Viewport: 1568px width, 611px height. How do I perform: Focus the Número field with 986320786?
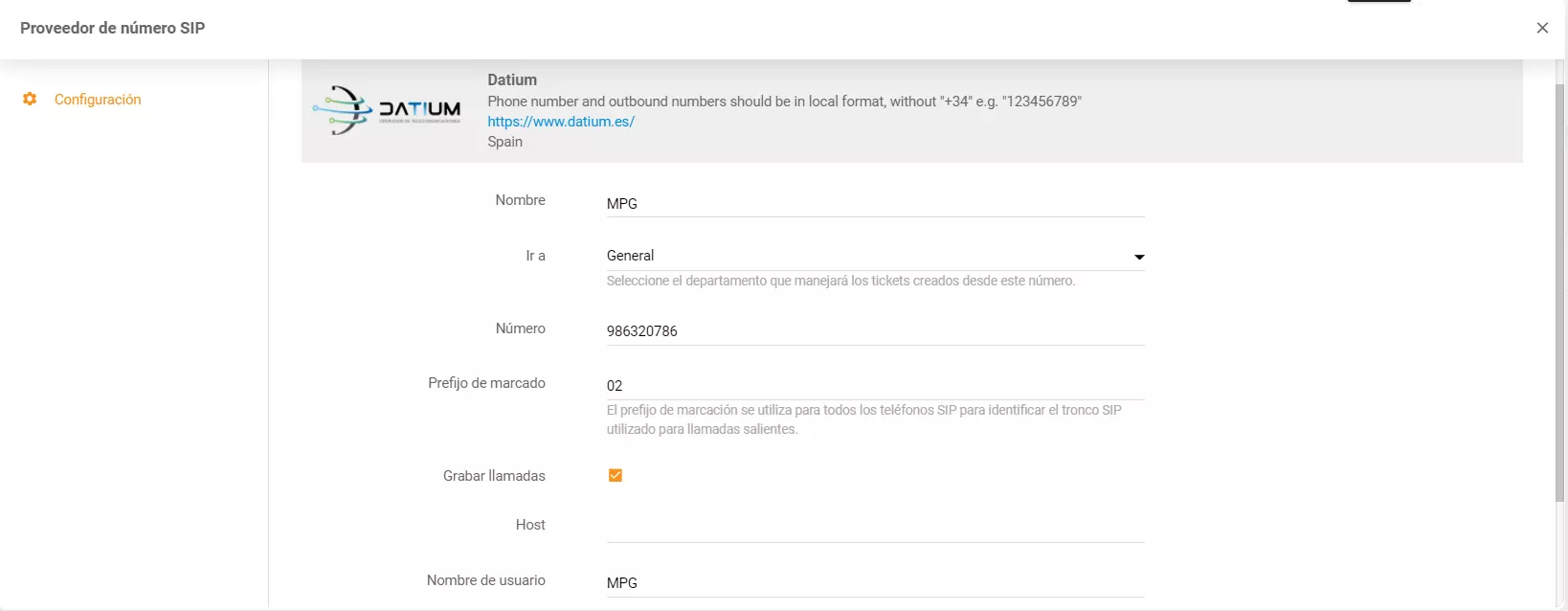click(874, 331)
